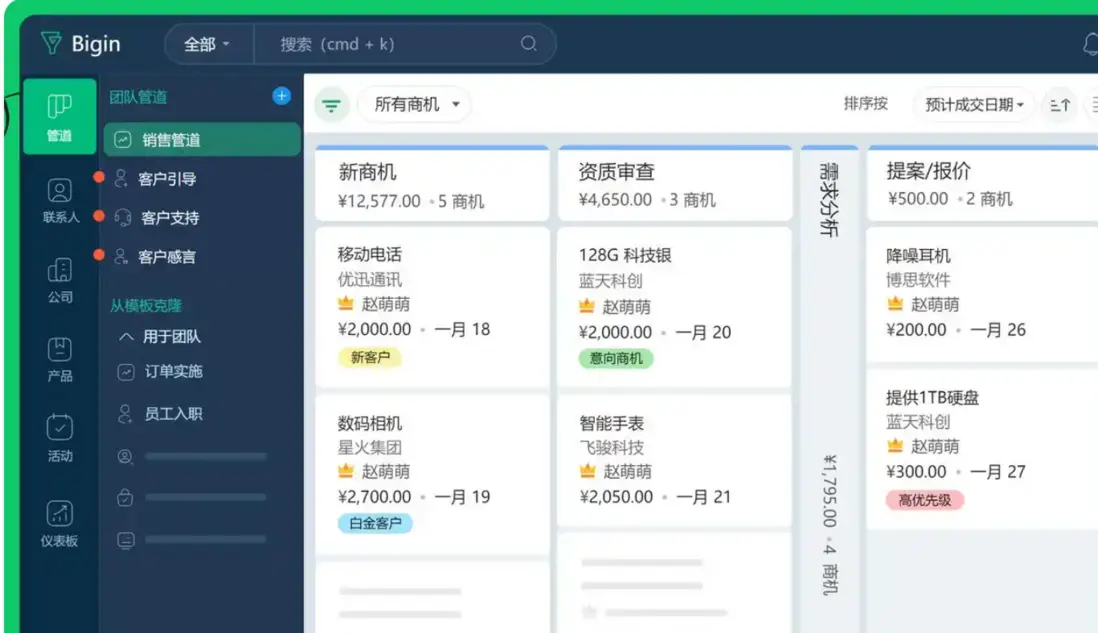Switch to the 活动 activities sidebar tab
This screenshot has width=1098, height=633.
[x=60, y=438]
